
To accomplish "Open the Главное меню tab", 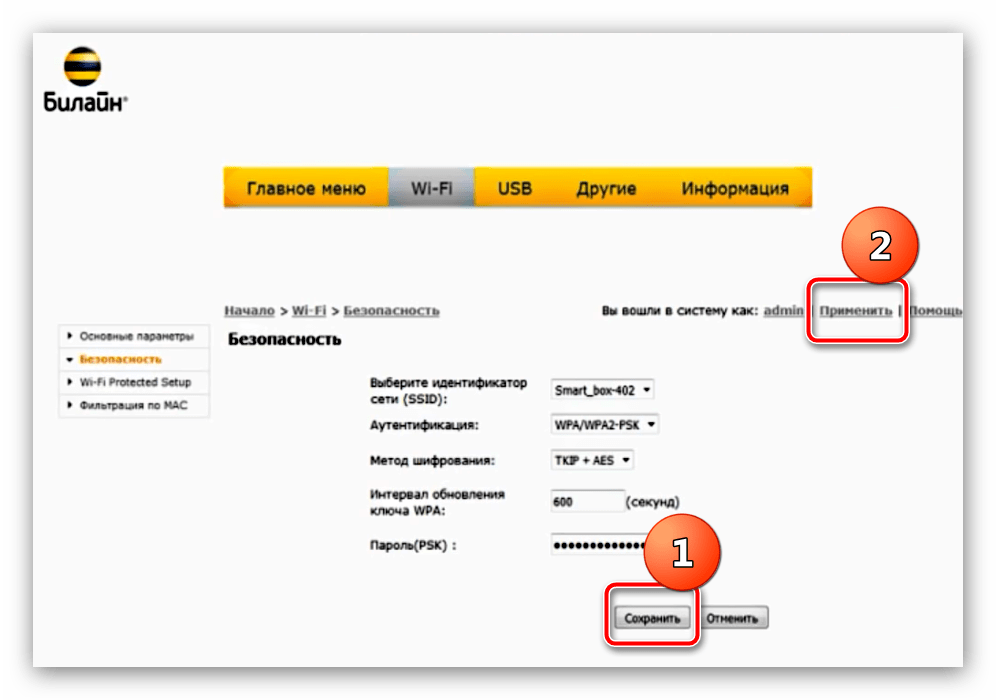I will click(305, 188).
